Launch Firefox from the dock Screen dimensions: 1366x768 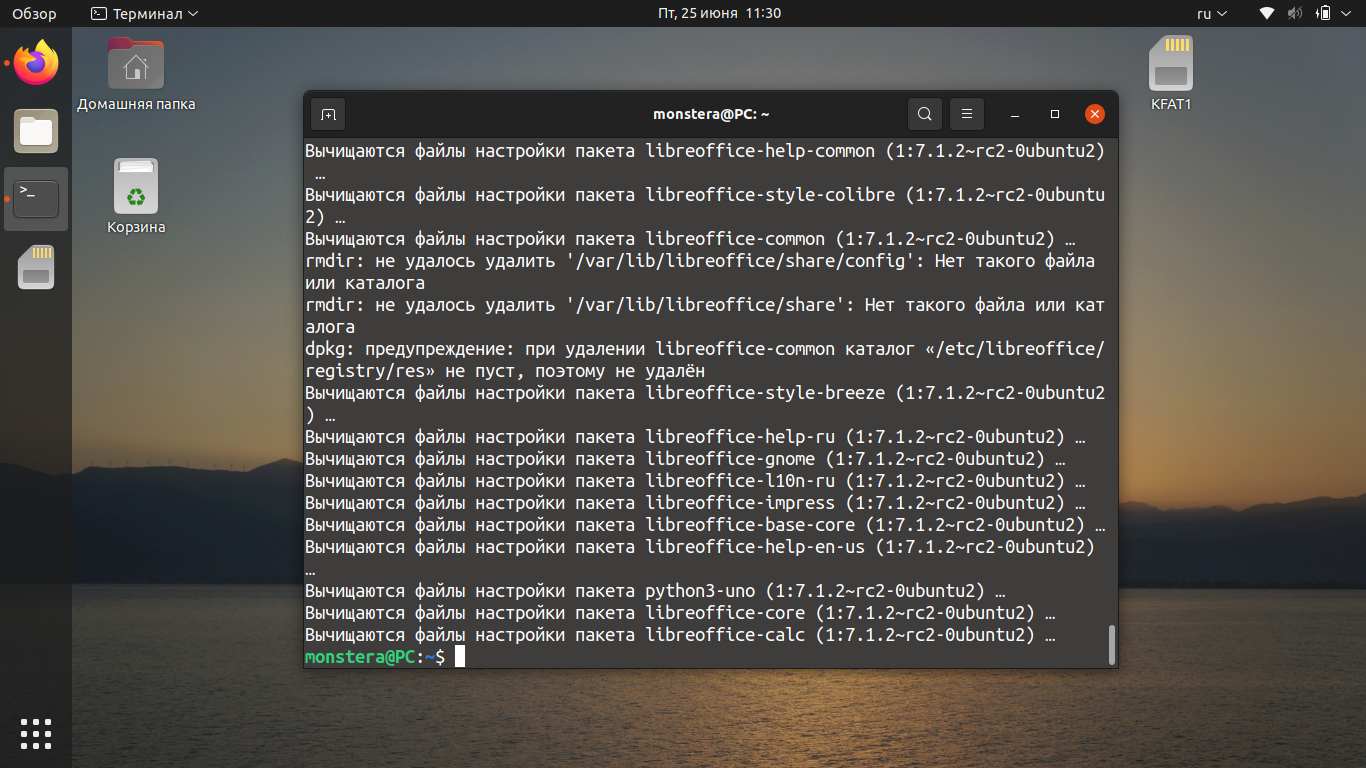coord(36,63)
